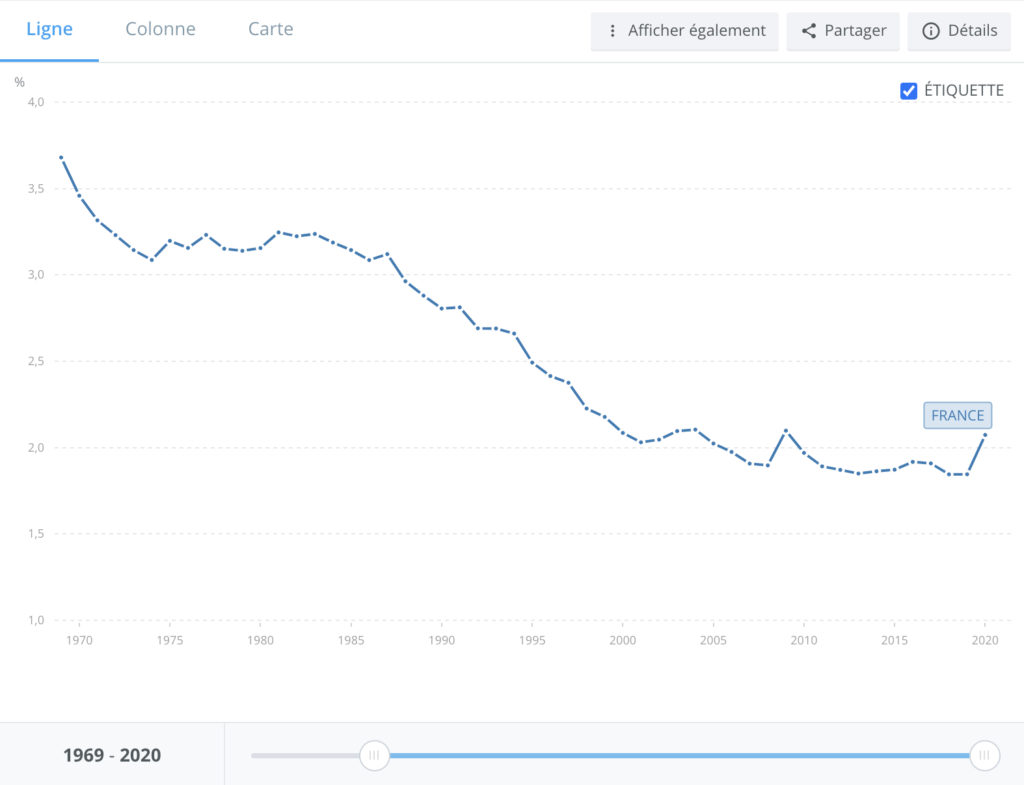Click the 2009 peak data point
This screenshot has height=785, width=1024.
point(786,431)
